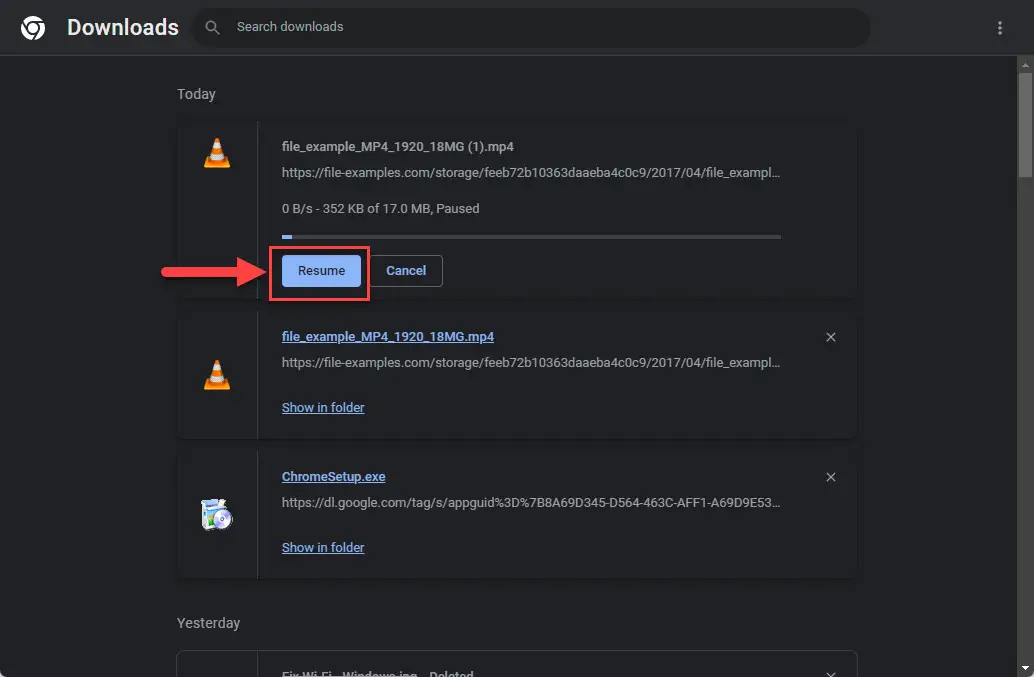Click the dl.google.com URL under ChromeSetup.exe

point(530,502)
